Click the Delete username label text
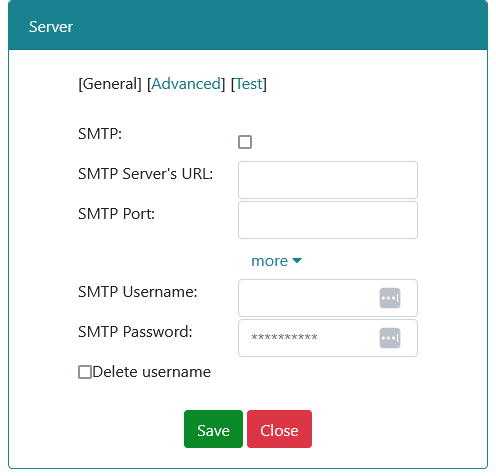 (x=152, y=372)
